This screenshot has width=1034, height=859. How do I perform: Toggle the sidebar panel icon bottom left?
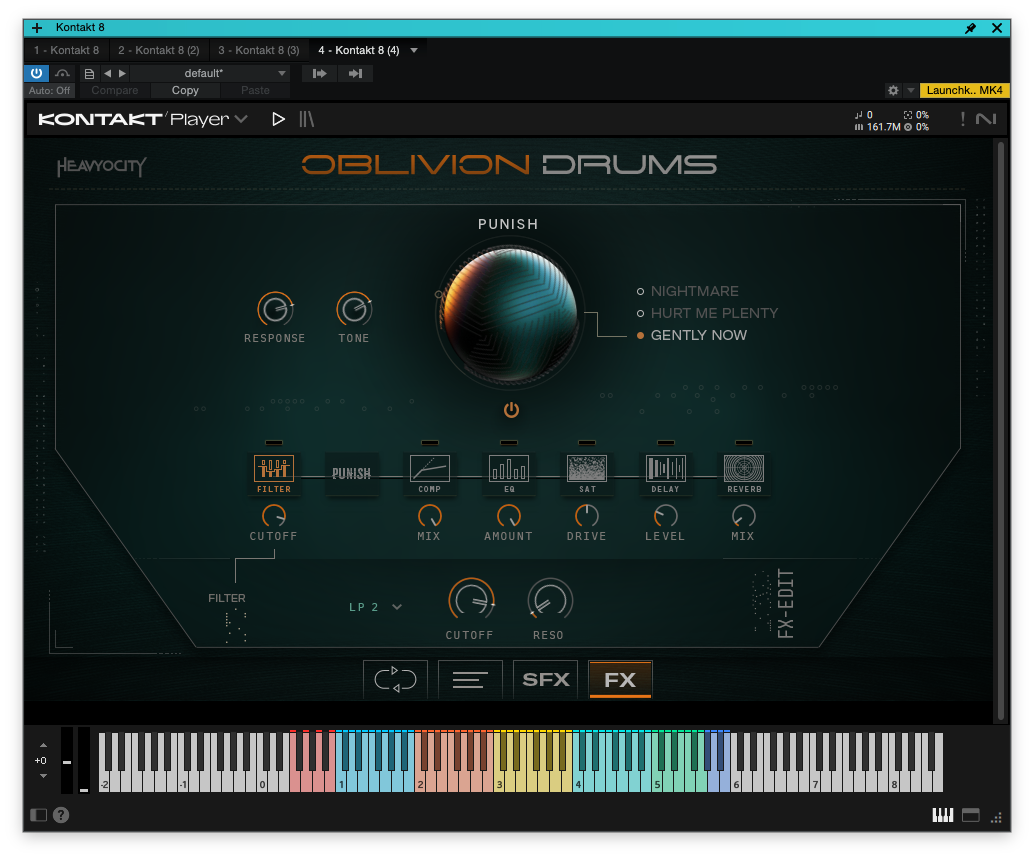39,815
